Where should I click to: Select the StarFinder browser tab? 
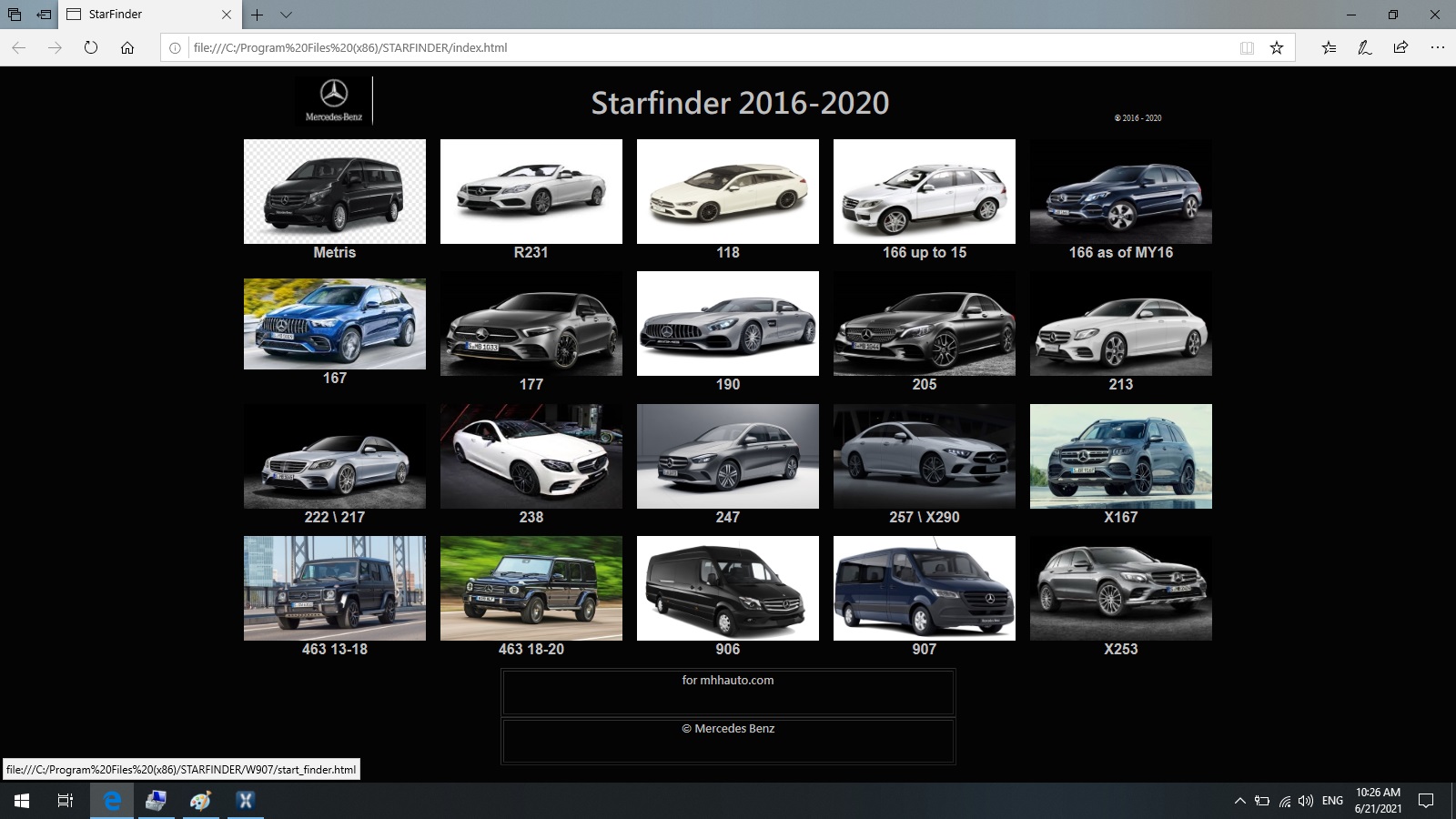149,15
